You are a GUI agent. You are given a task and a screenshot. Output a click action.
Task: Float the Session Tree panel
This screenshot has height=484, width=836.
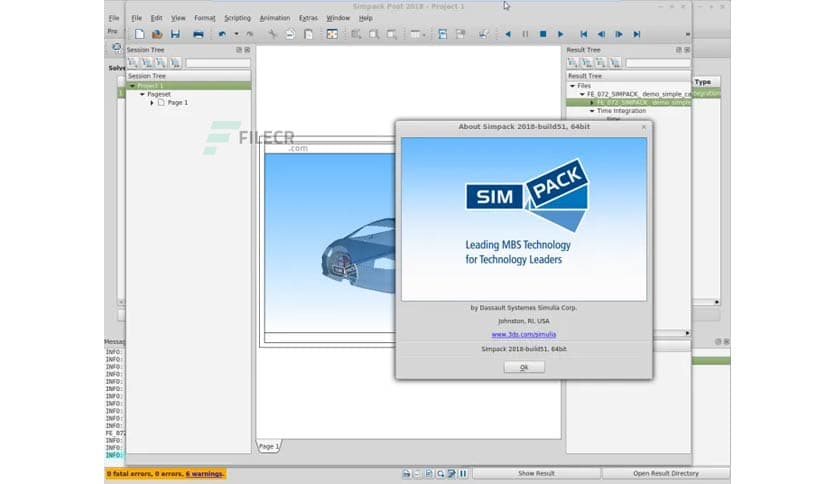point(239,50)
